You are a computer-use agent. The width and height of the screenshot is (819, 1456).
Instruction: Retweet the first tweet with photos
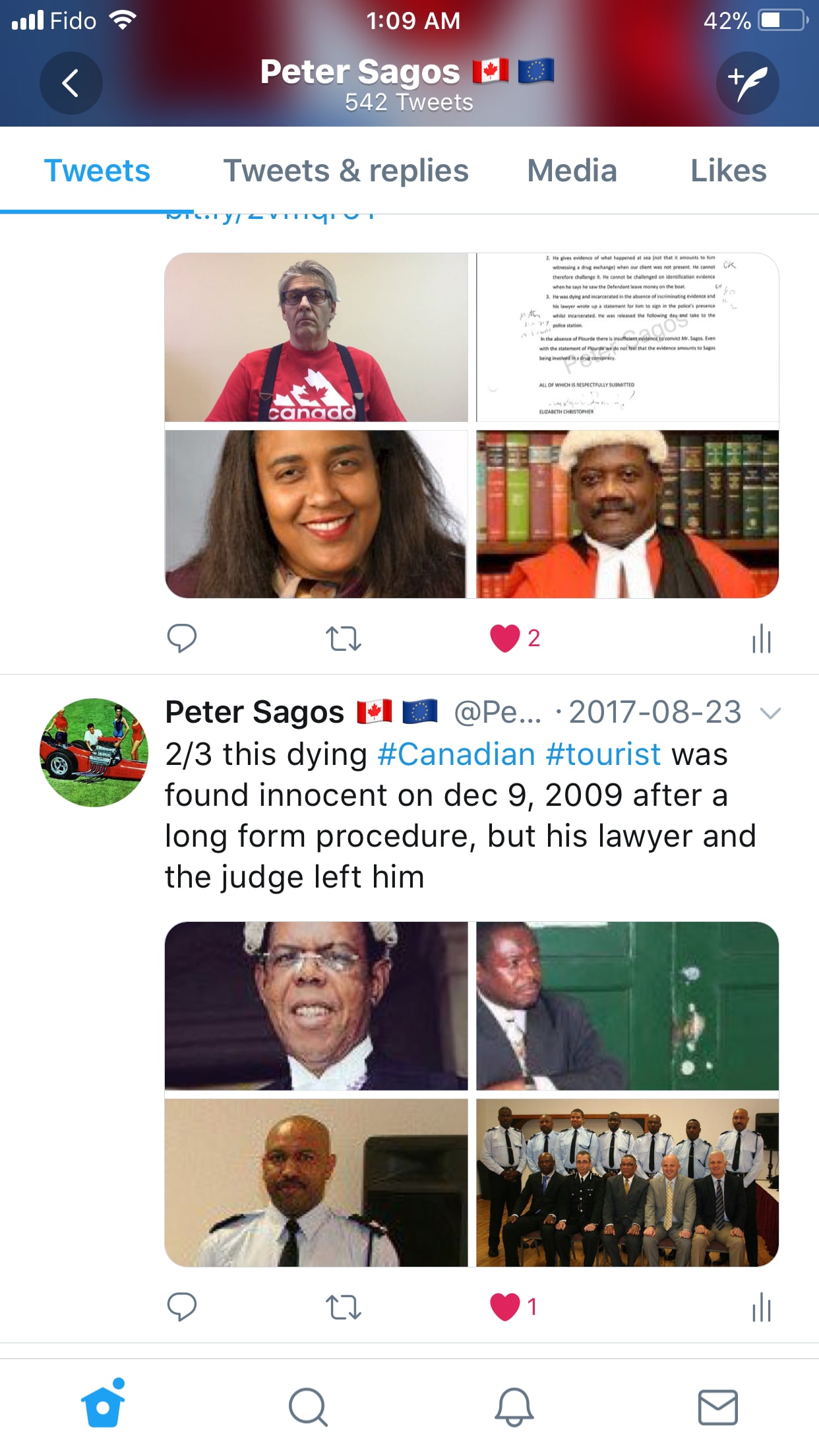click(x=344, y=638)
